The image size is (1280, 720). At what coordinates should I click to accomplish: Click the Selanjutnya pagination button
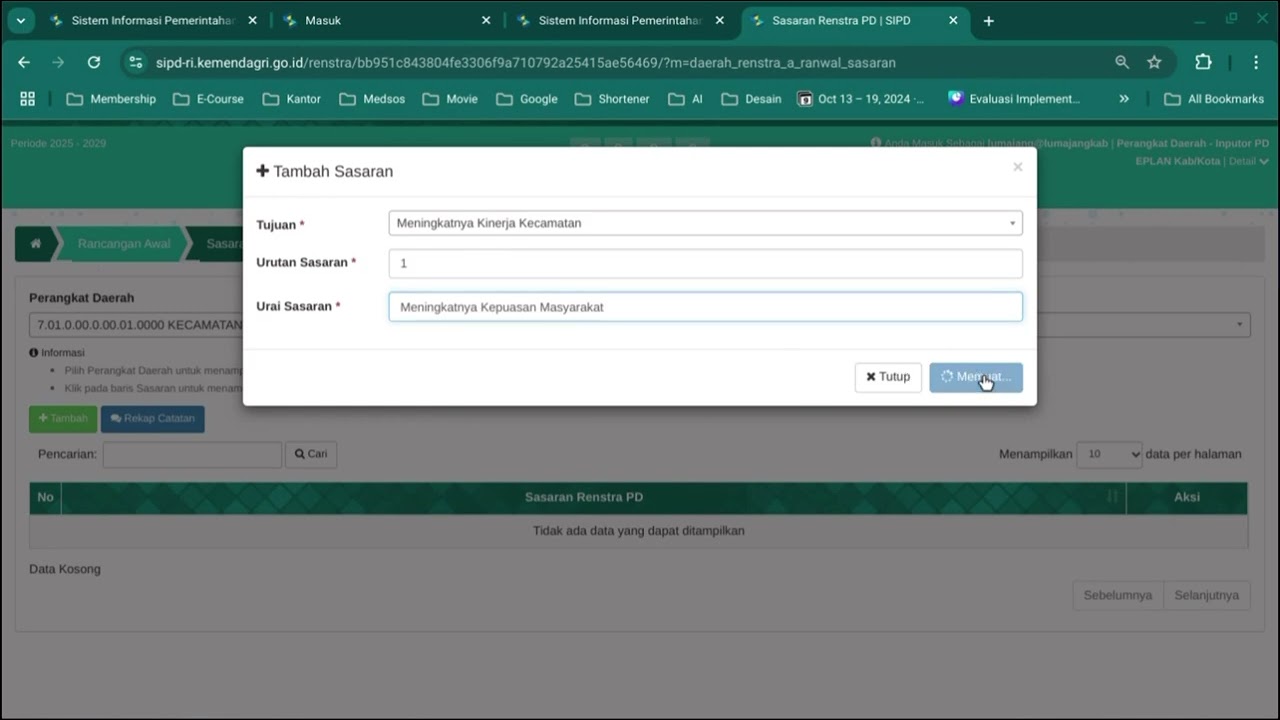click(1207, 595)
